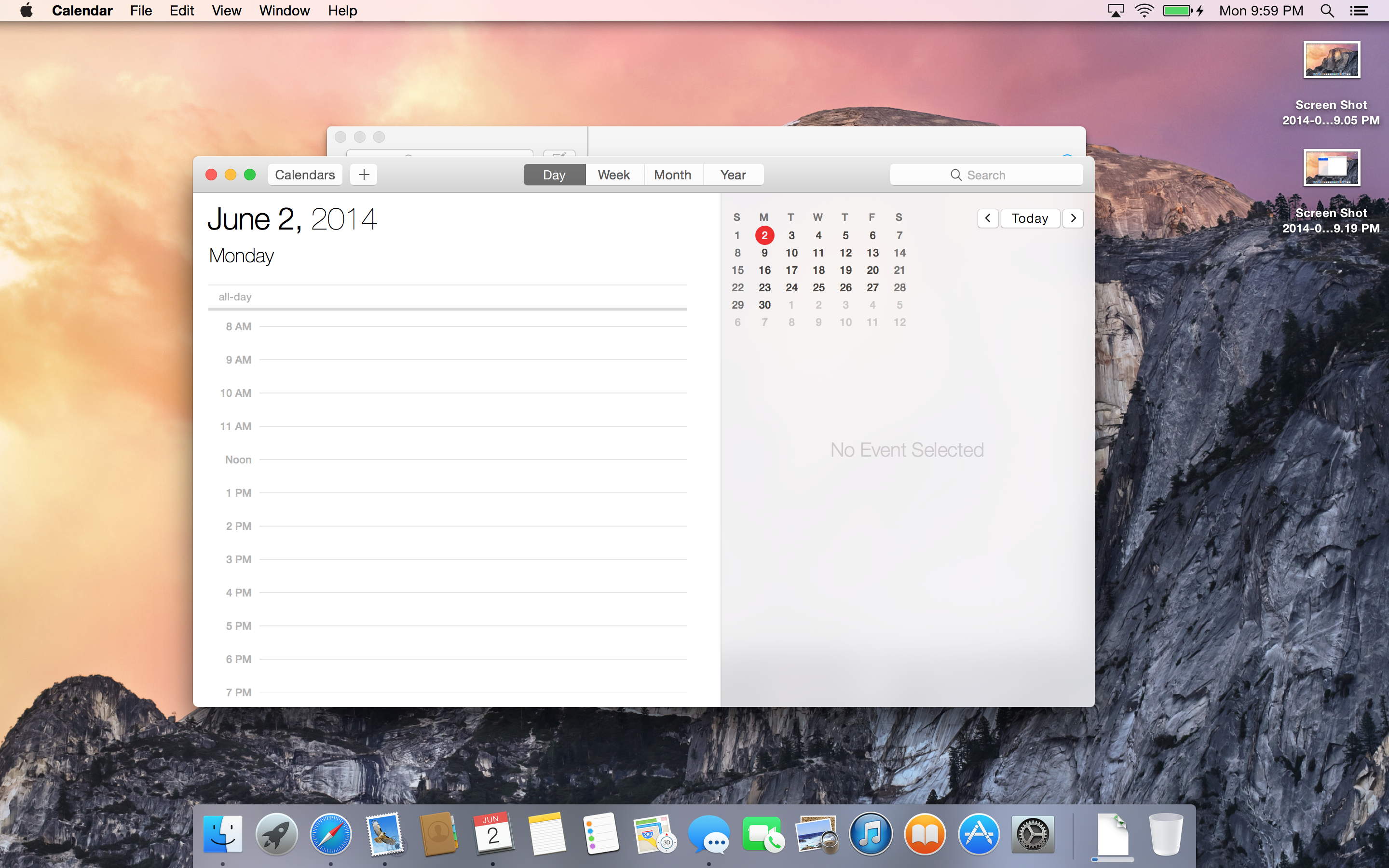Open the View menu
The height and width of the screenshot is (868, 1389).
coord(226,11)
